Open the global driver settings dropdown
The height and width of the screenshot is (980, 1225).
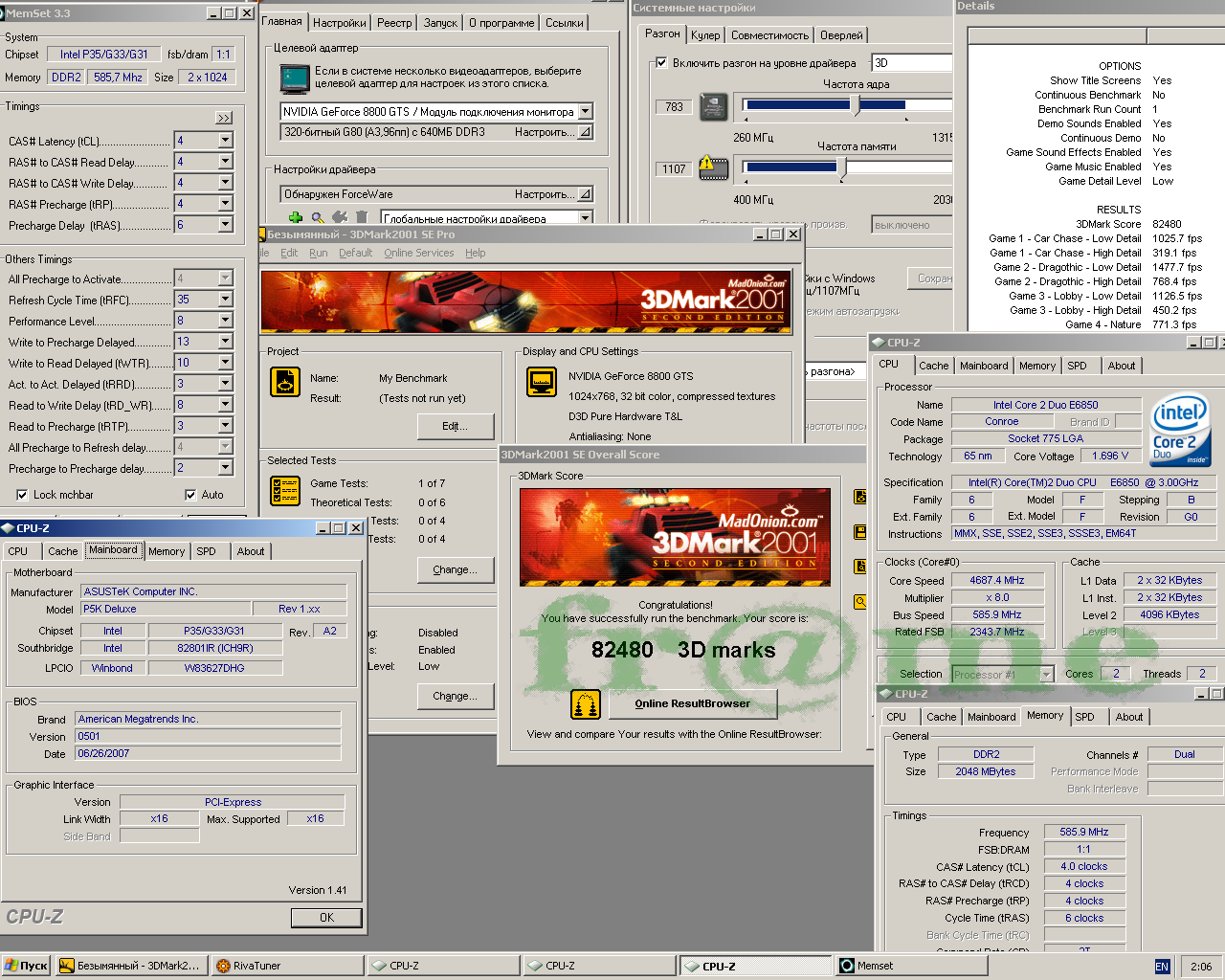pyautogui.click(x=586, y=218)
